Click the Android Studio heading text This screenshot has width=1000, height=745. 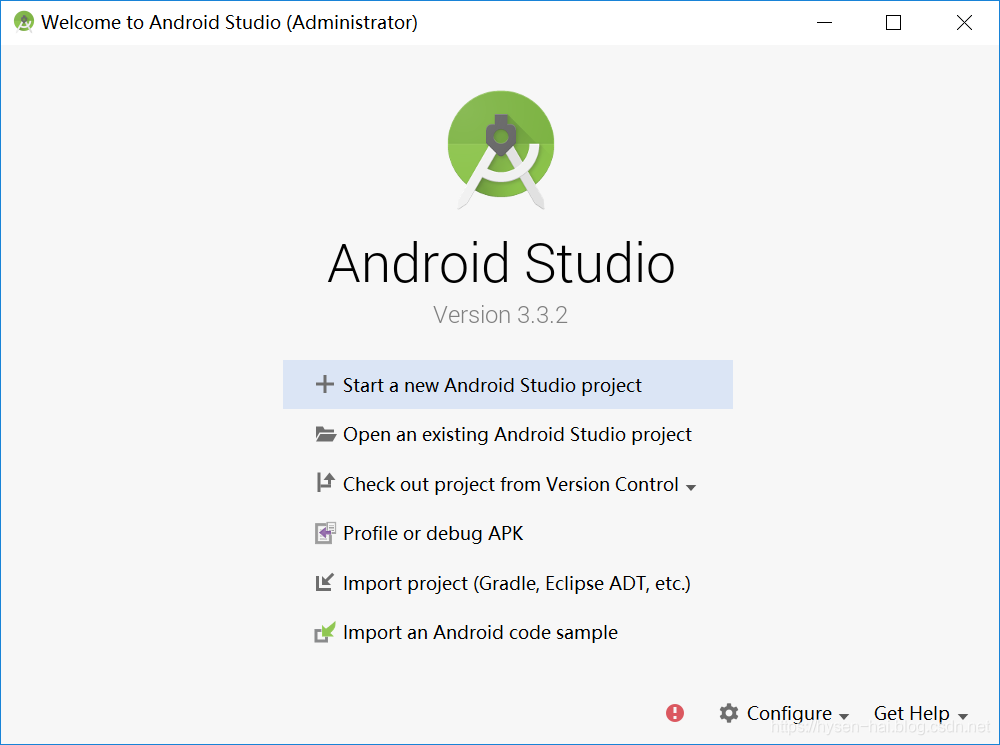(501, 263)
